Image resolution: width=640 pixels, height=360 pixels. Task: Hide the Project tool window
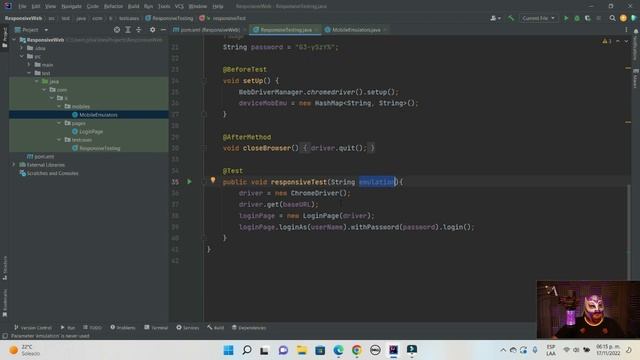tap(163, 30)
